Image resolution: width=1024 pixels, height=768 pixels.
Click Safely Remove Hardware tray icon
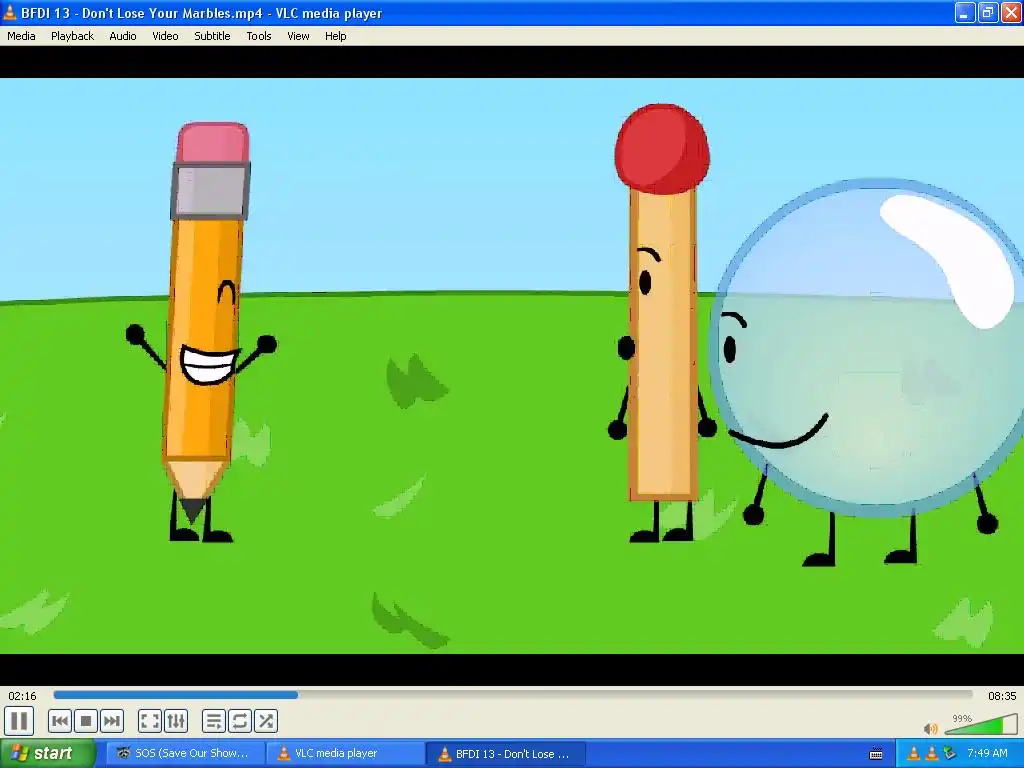point(950,754)
